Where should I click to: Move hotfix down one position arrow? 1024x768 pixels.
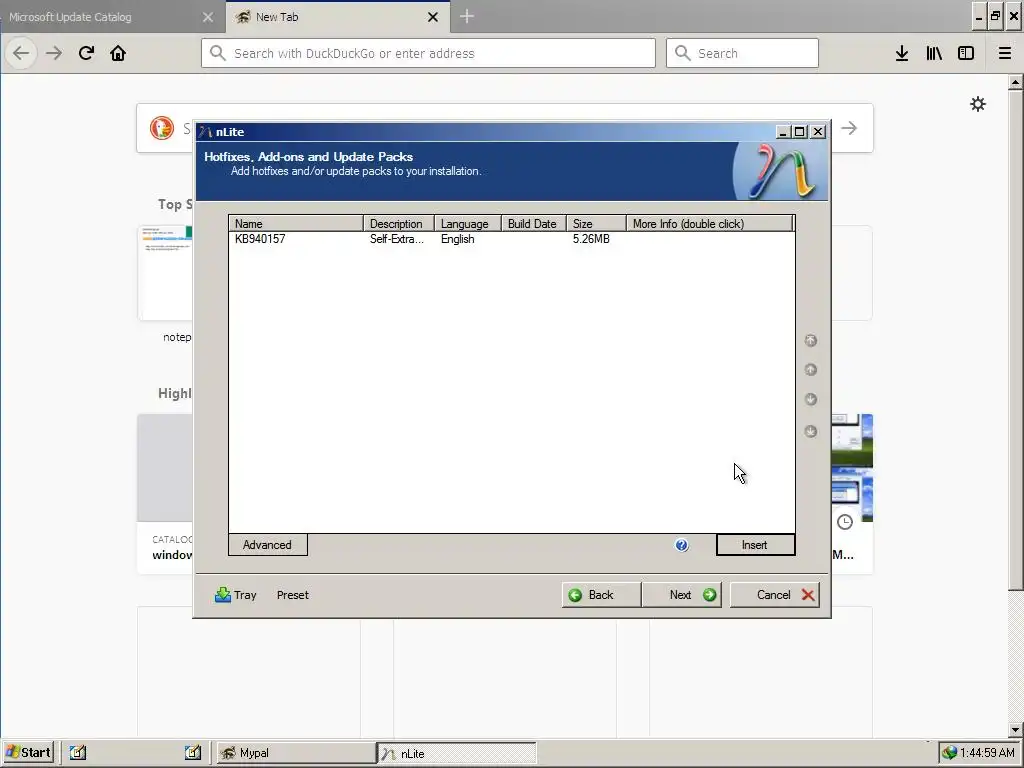pyautogui.click(x=810, y=399)
